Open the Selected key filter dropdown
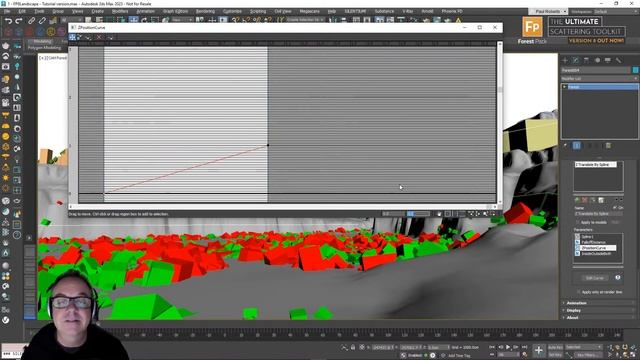 point(583,347)
